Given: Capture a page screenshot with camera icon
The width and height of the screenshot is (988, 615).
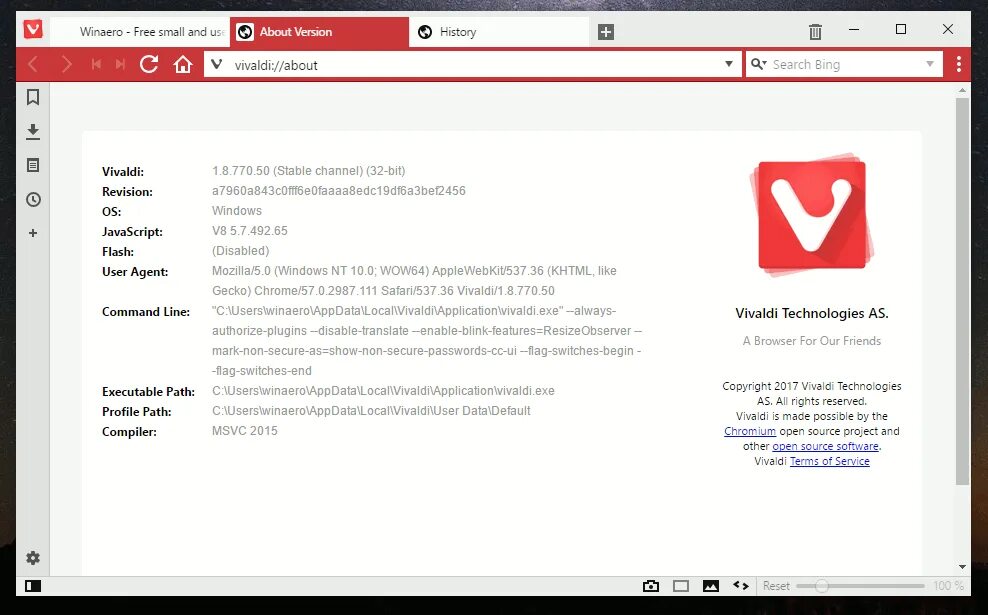Looking at the screenshot, I should pyautogui.click(x=651, y=586).
